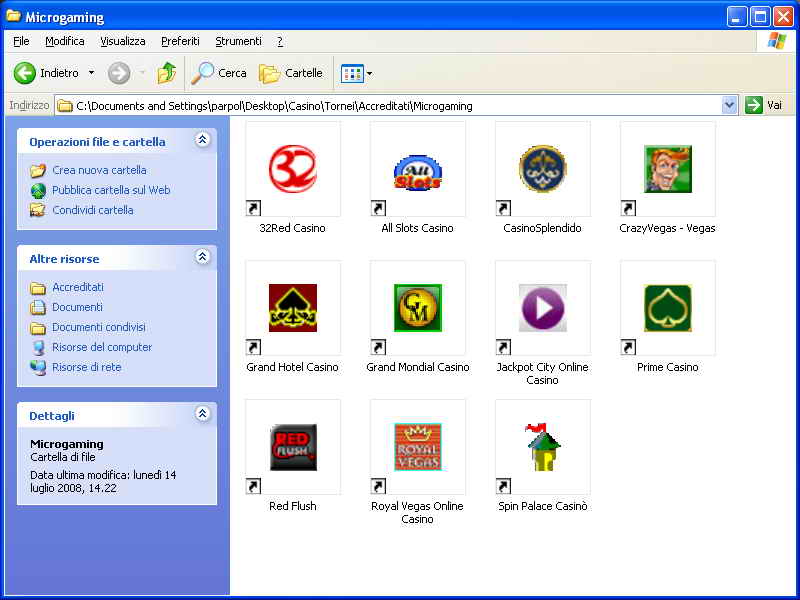The image size is (800, 600).
Task: Select the All Slots Casino icon
Action: pyautogui.click(x=418, y=172)
